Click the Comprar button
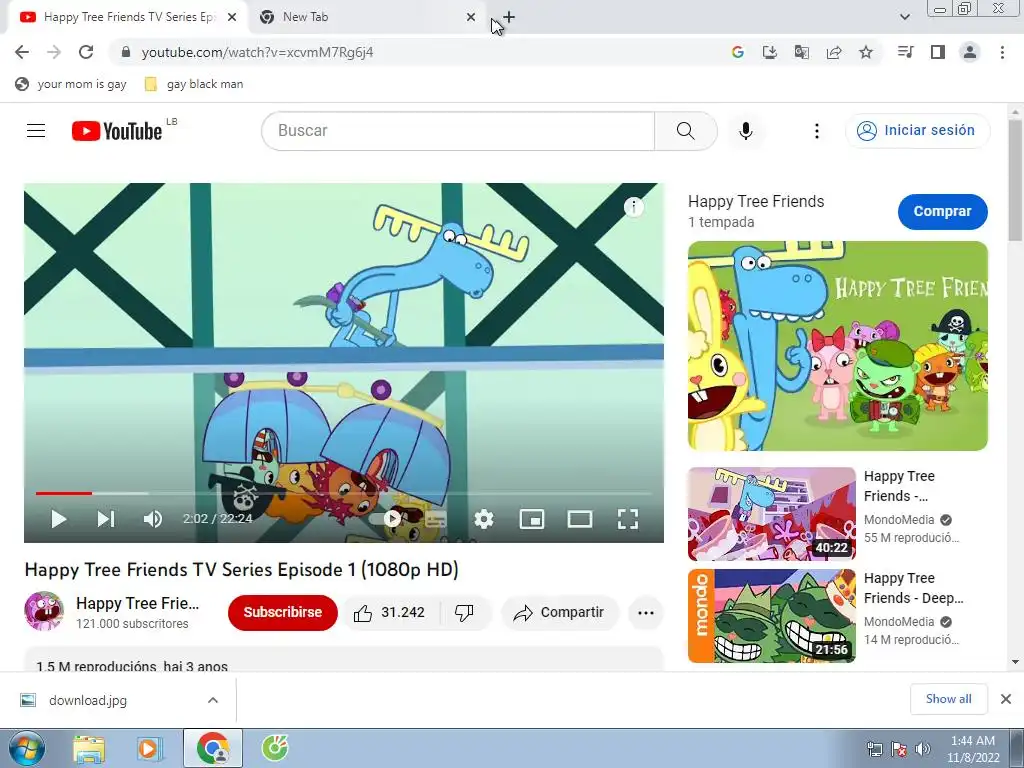This screenshot has width=1024, height=768. pos(942,212)
